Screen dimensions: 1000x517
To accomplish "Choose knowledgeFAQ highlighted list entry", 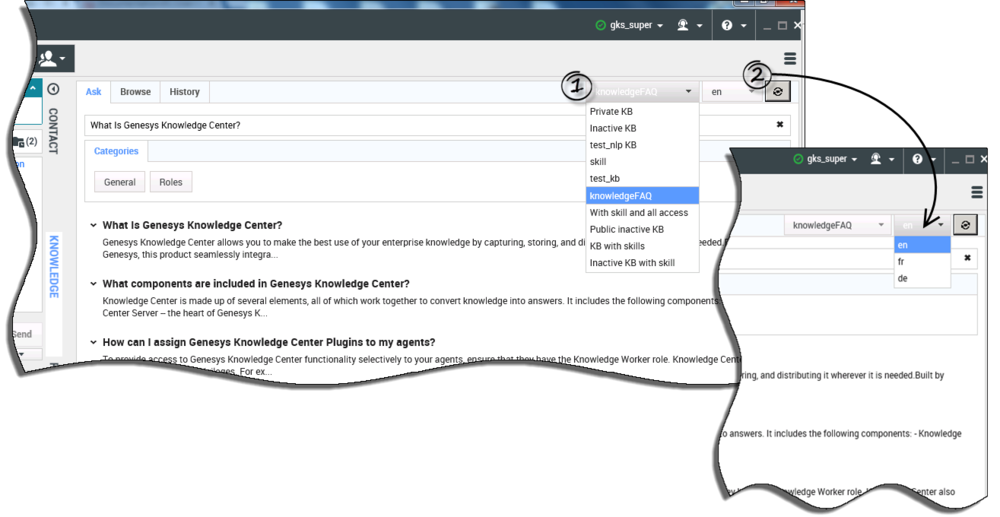I will (642, 196).
